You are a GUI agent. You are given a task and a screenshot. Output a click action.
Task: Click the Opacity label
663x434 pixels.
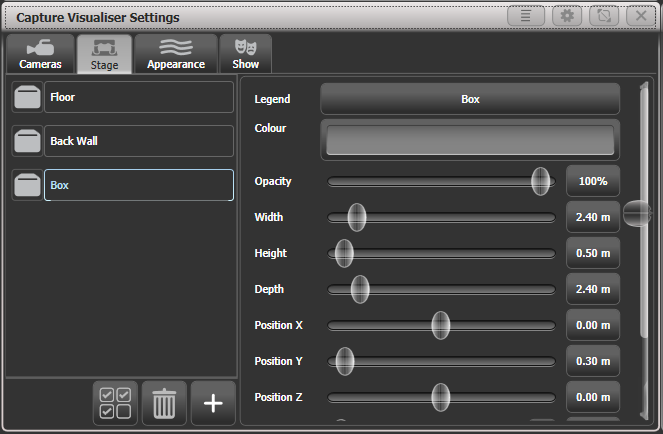(x=273, y=181)
